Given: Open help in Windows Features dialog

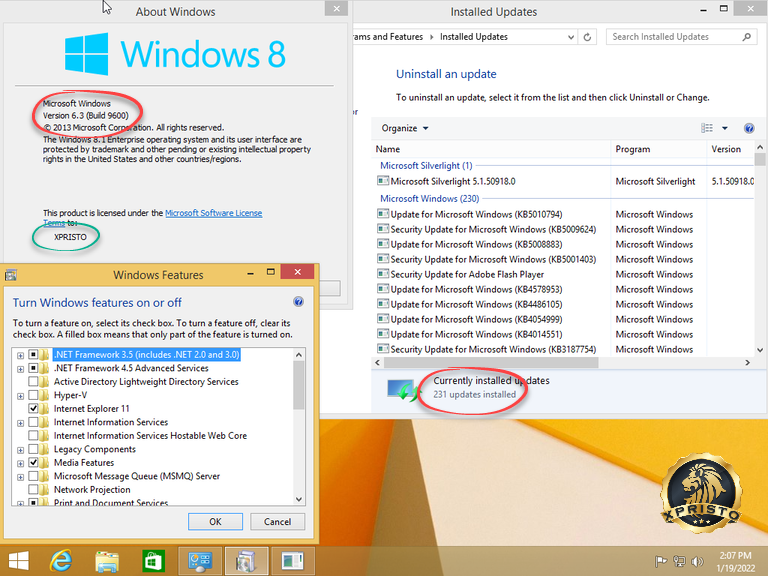Looking at the screenshot, I should pyautogui.click(x=298, y=302).
